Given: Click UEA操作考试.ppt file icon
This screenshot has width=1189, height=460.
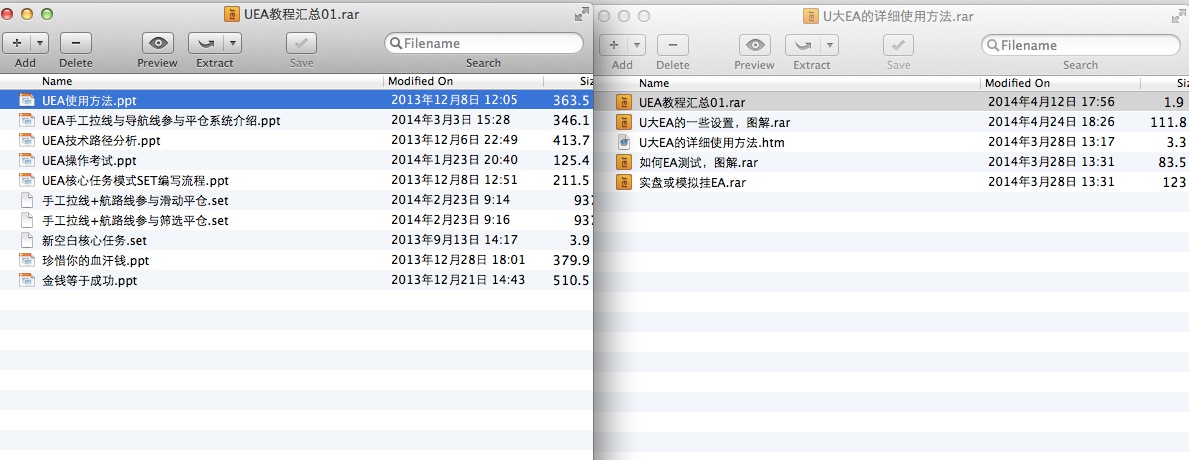Looking at the screenshot, I should click(x=27, y=160).
